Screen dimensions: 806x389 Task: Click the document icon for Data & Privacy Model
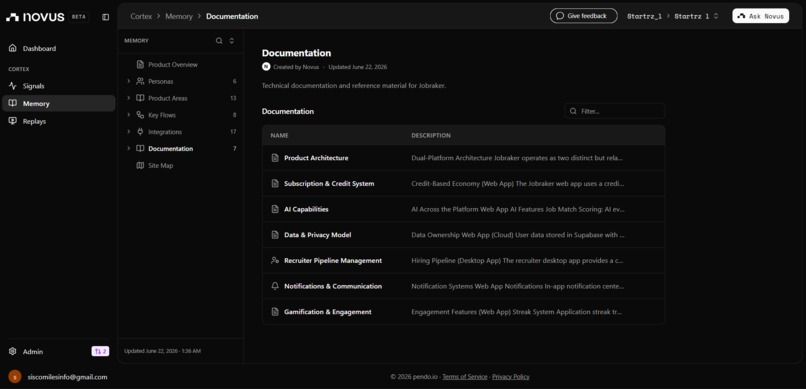click(x=275, y=235)
